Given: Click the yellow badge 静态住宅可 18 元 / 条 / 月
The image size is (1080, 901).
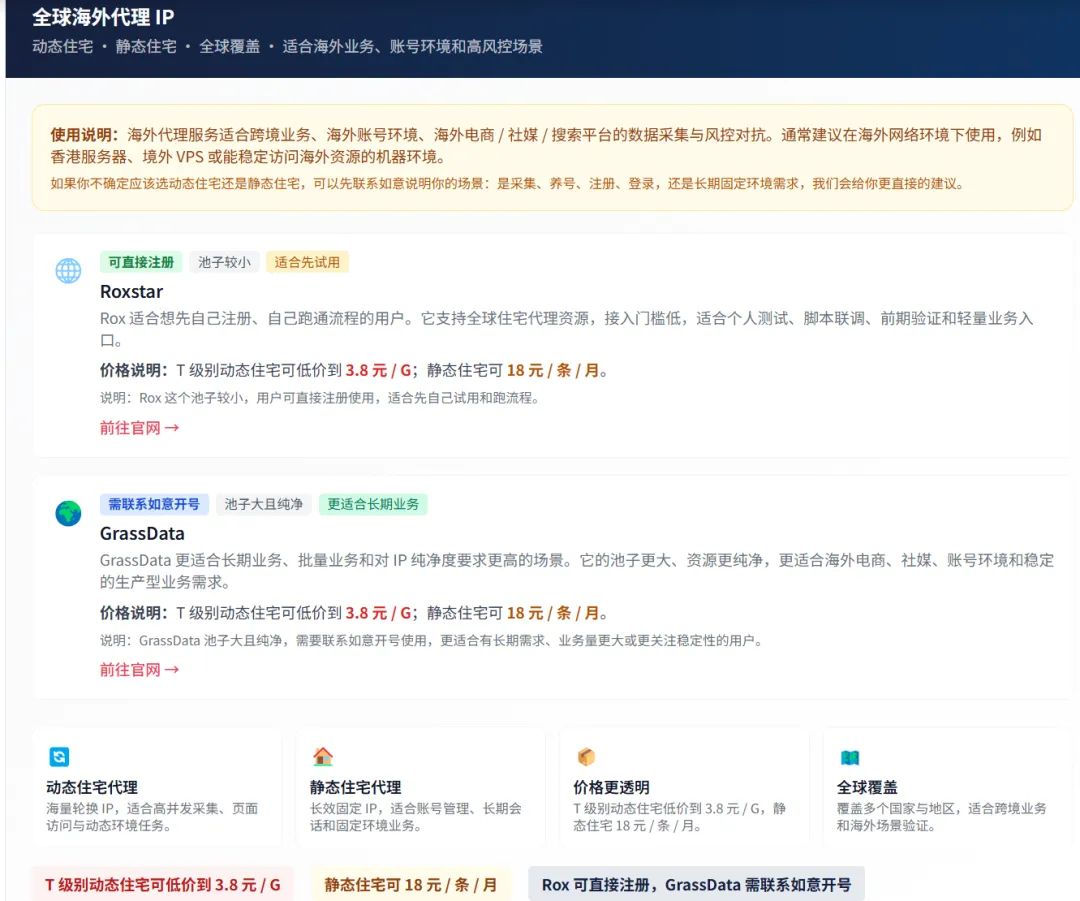Looking at the screenshot, I should (x=411, y=884).
